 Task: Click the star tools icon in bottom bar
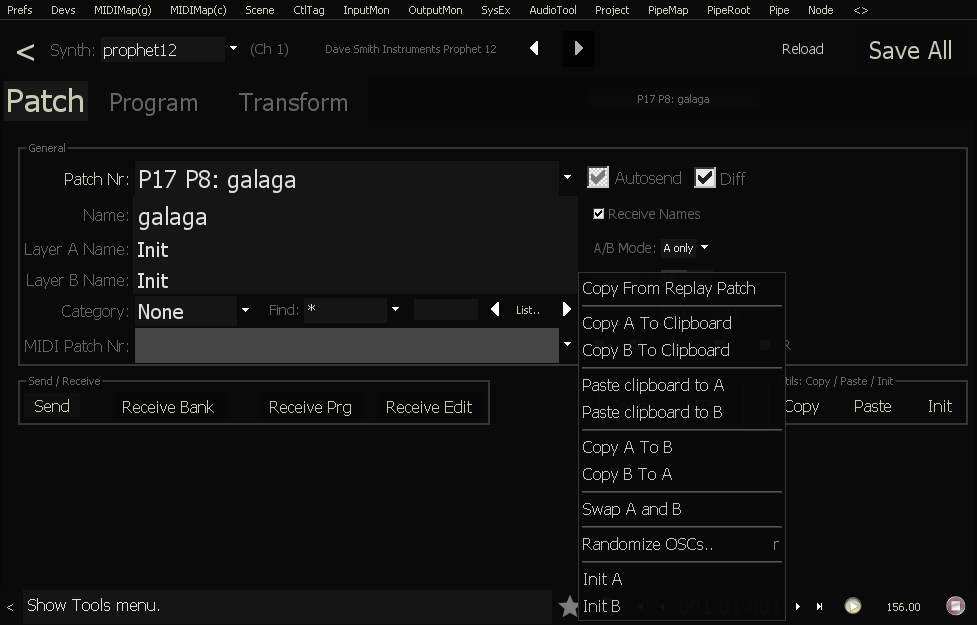[569, 606]
